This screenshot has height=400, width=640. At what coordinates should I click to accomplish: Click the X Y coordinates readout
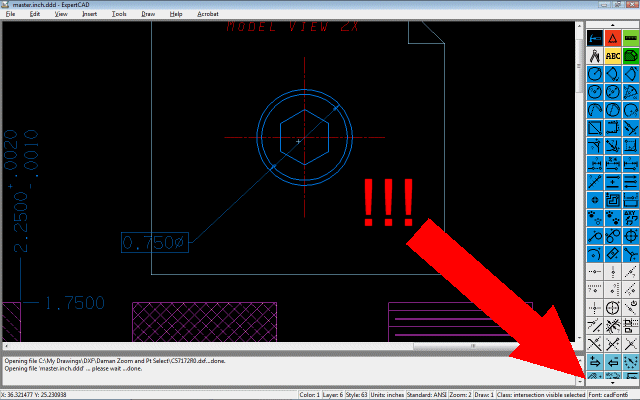tap(33, 395)
